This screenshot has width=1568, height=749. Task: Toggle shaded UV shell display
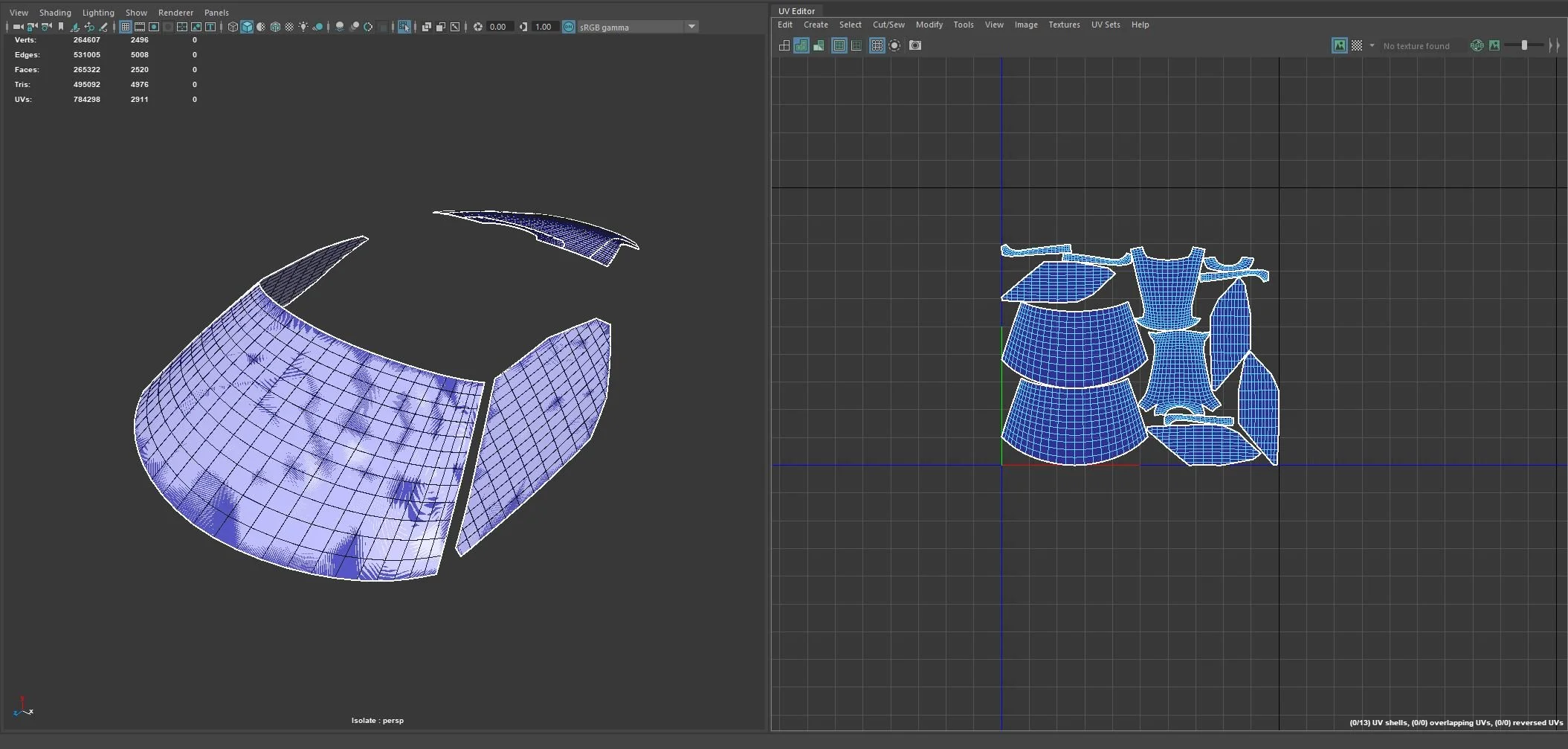click(x=801, y=45)
